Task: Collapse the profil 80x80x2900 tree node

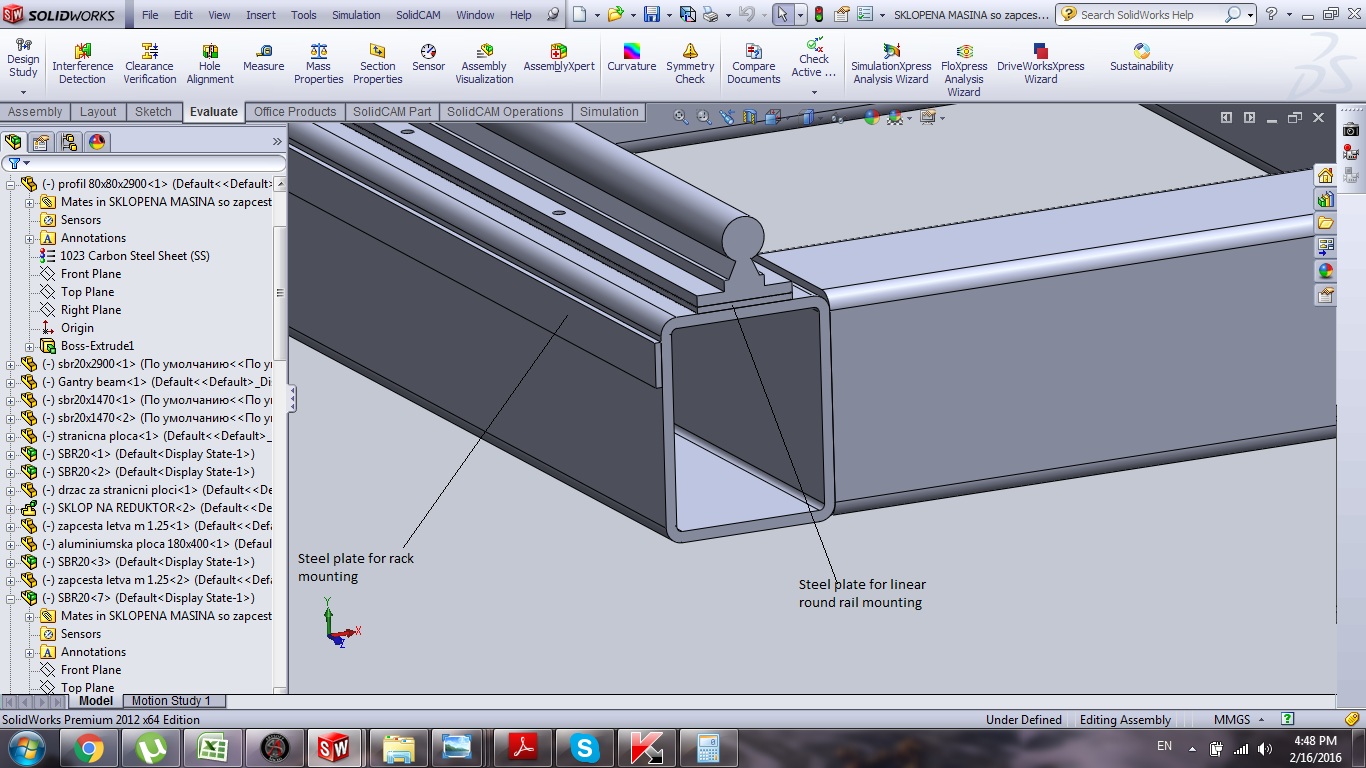Action: click(11, 184)
